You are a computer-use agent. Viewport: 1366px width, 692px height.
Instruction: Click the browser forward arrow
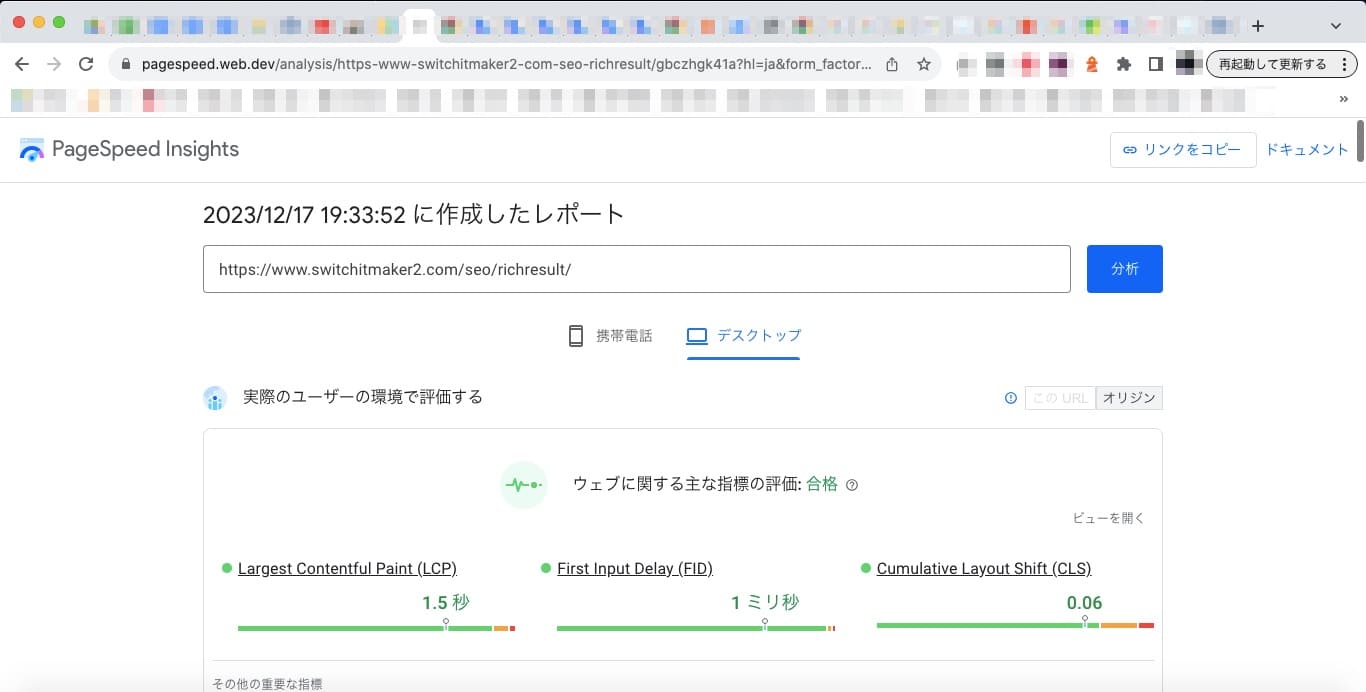pyautogui.click(x=54, y=64)
